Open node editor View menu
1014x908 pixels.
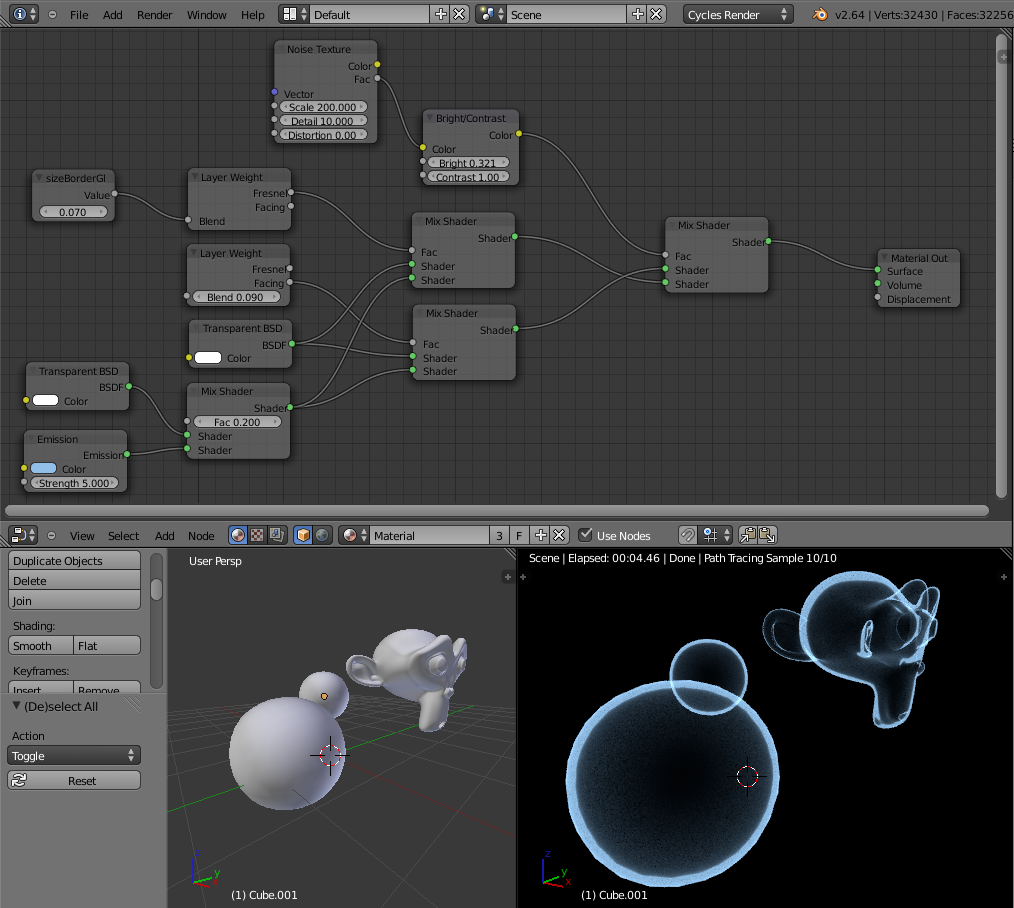tap(82, 535)
